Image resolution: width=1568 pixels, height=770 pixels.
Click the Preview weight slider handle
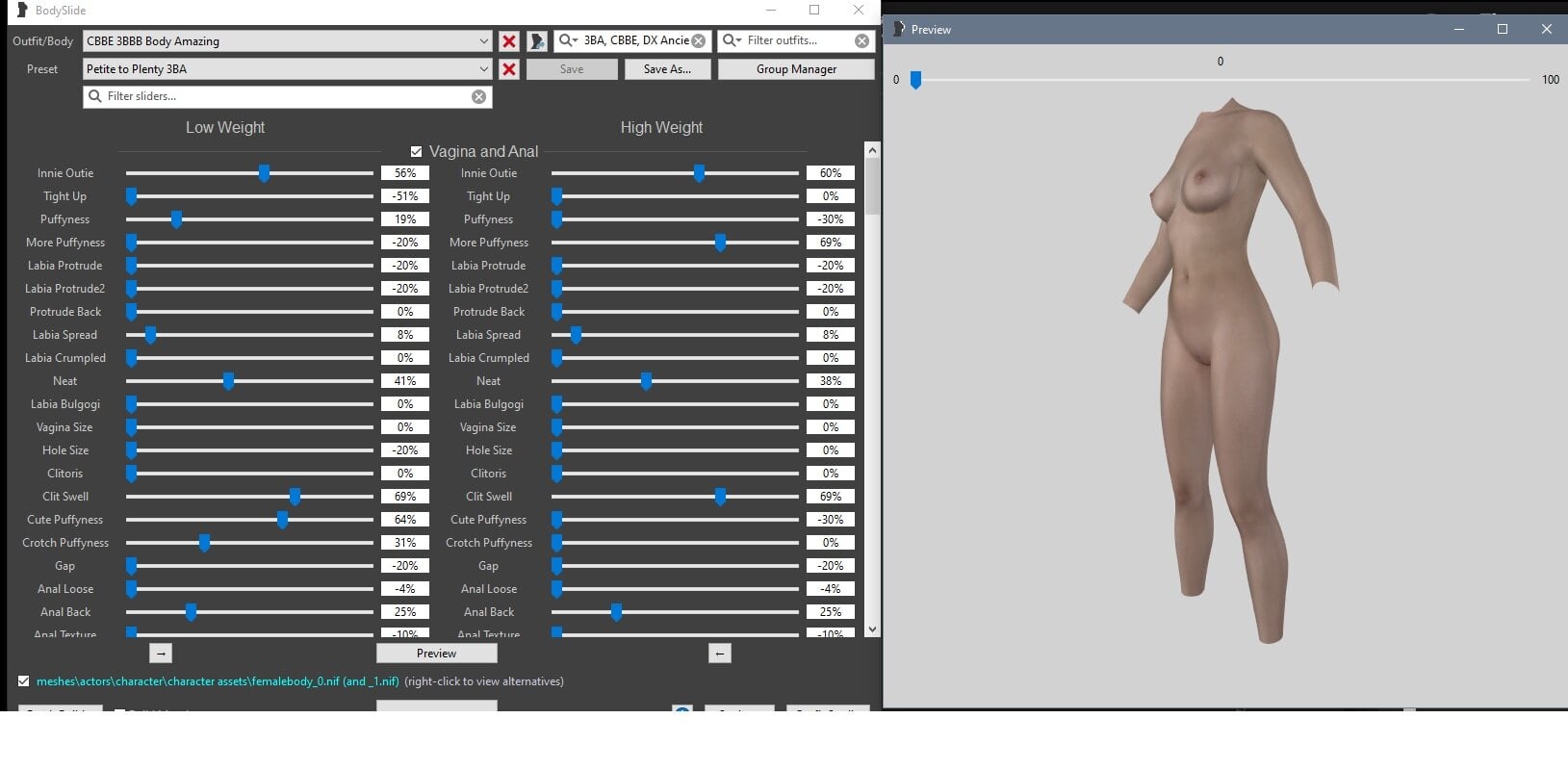pos(915,80)
